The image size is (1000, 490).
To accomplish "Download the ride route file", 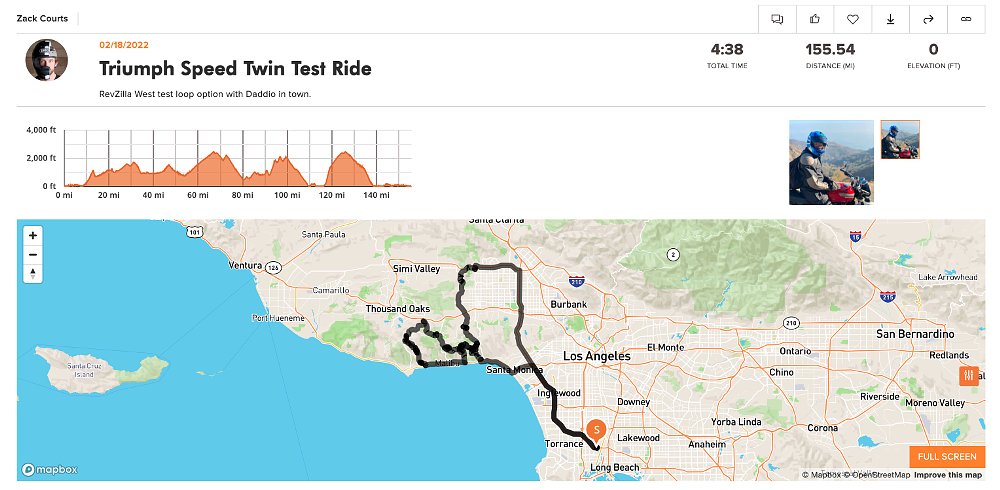I will (x=890, y=19).
